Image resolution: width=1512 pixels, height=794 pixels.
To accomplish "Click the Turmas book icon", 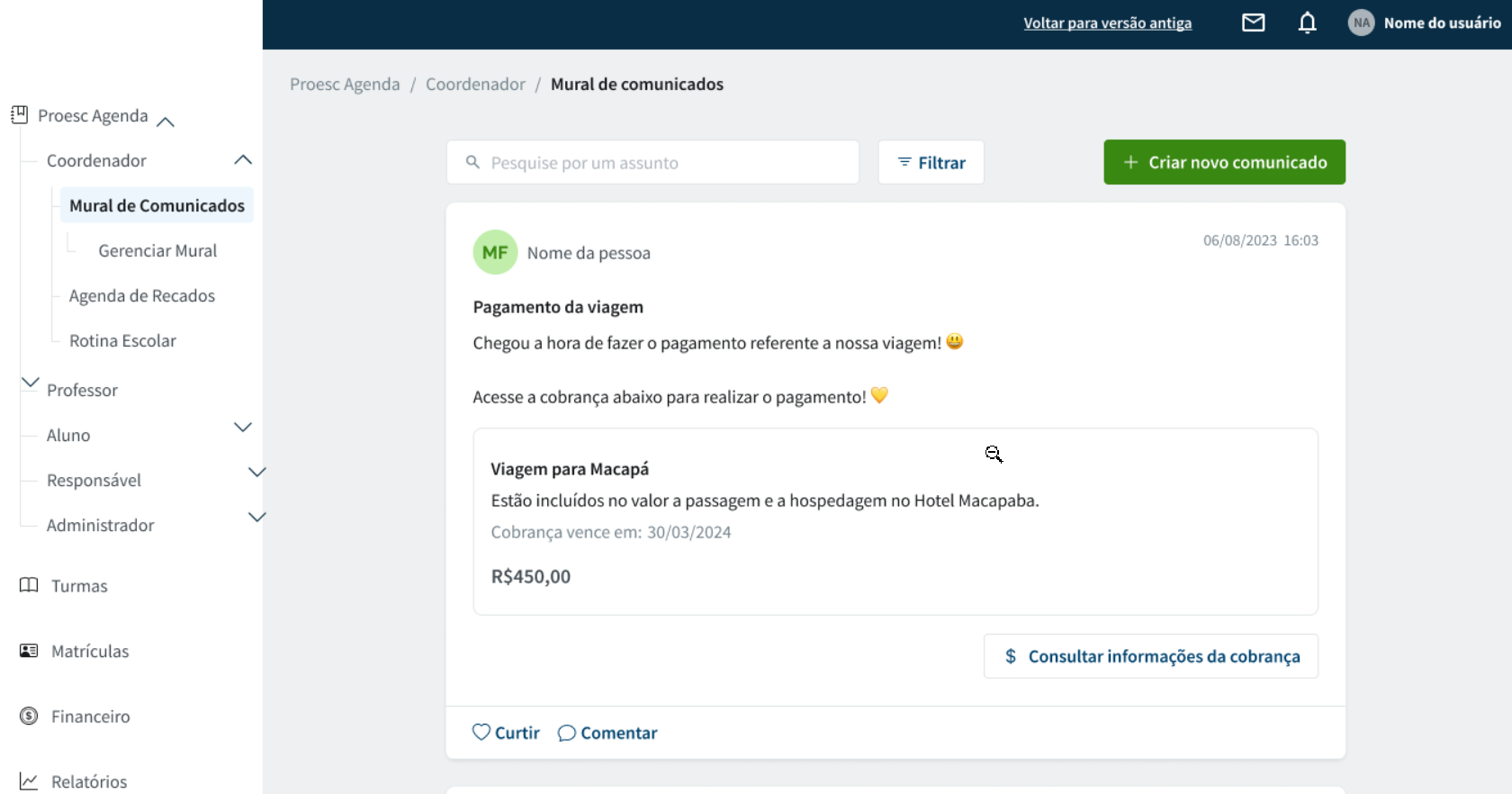I will click(29, 585).
